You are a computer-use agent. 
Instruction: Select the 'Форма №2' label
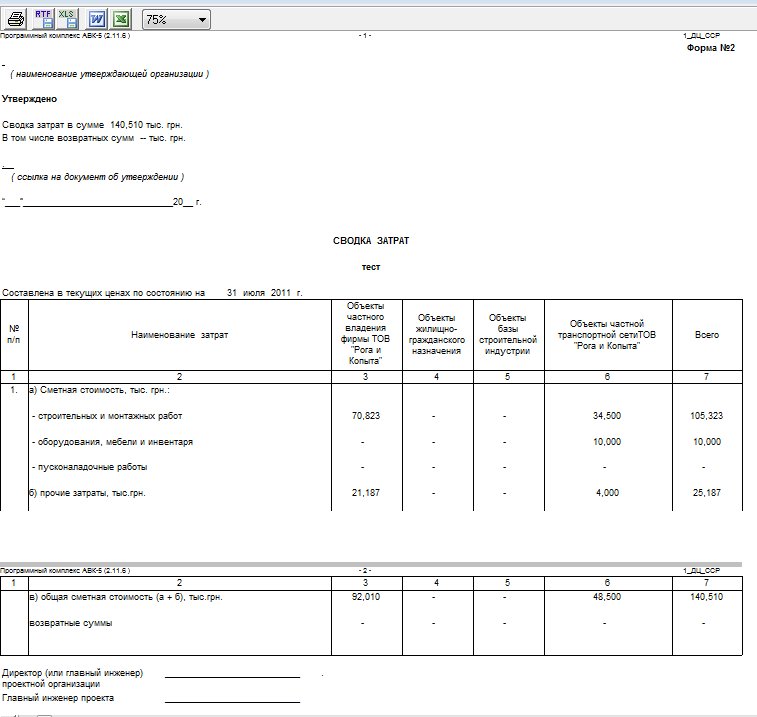711,48
